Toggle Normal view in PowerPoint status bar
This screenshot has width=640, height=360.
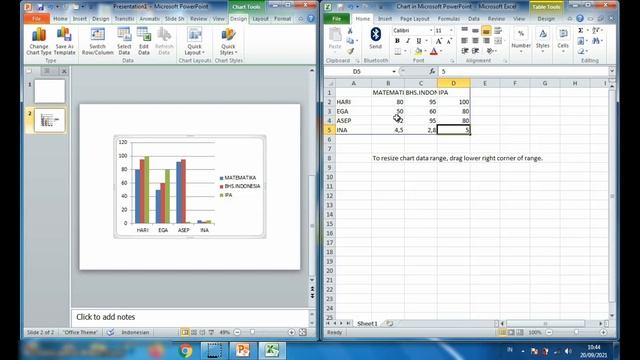[x=185, y=333]
